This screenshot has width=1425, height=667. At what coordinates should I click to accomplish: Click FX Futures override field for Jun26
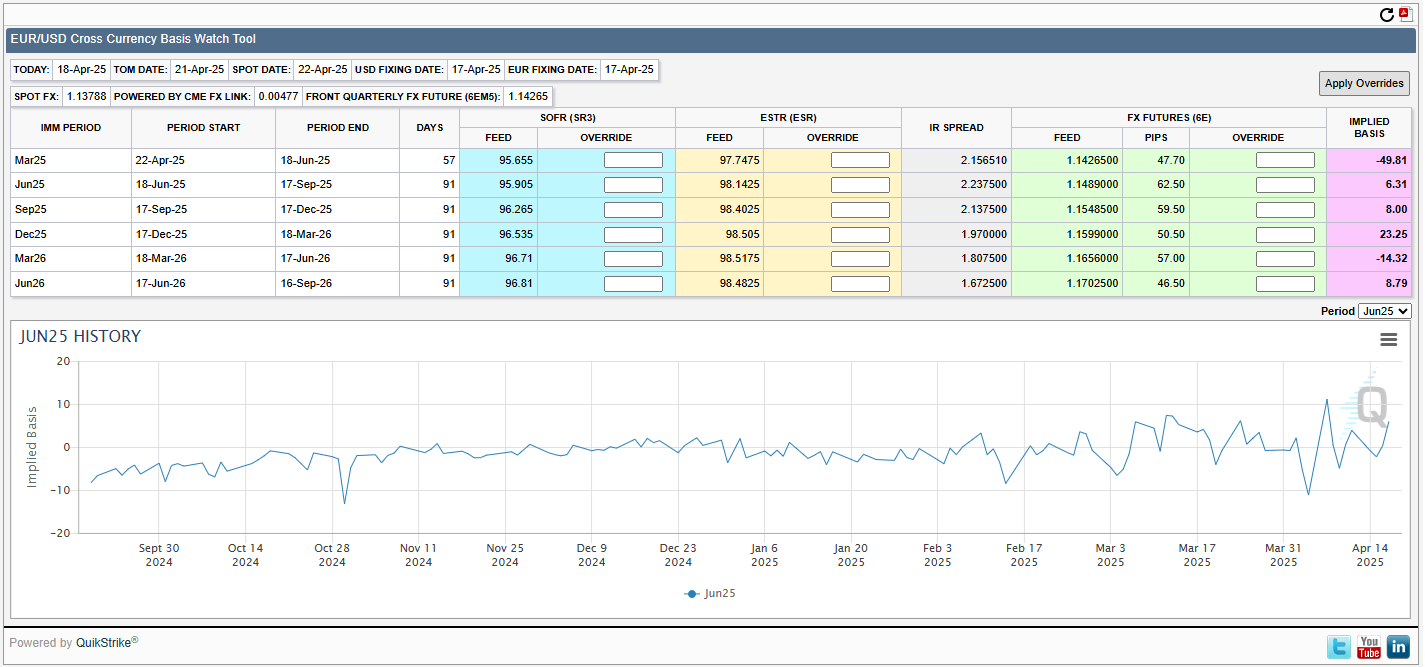pos(1285,283)
